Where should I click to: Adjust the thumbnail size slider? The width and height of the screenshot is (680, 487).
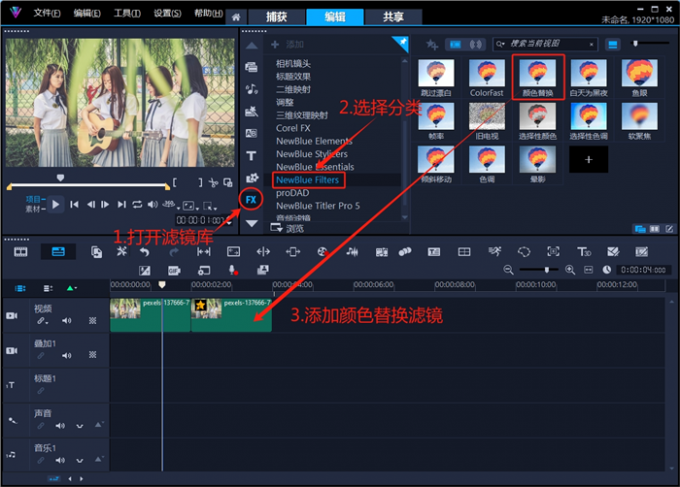pos(635,43)
